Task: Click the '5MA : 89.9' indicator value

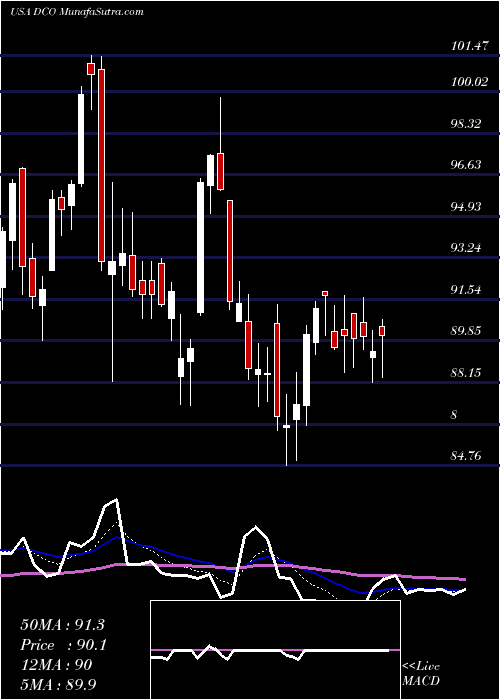Action: [x=58, y=684]
